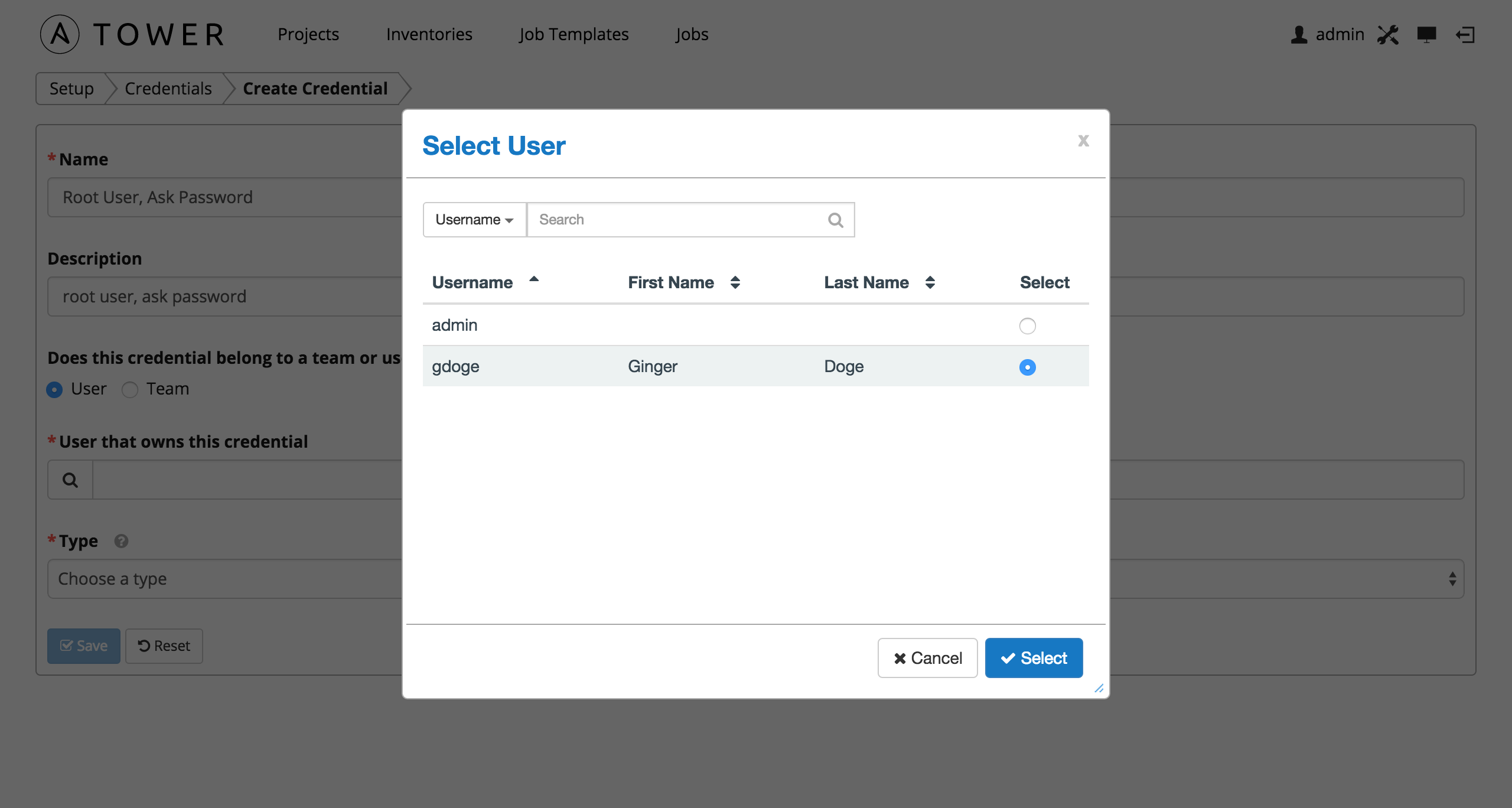Viewport: 1512px width, 808px height.
Task: Click the Ansible Tower logo icon
Action: click(x=60, y=34)
